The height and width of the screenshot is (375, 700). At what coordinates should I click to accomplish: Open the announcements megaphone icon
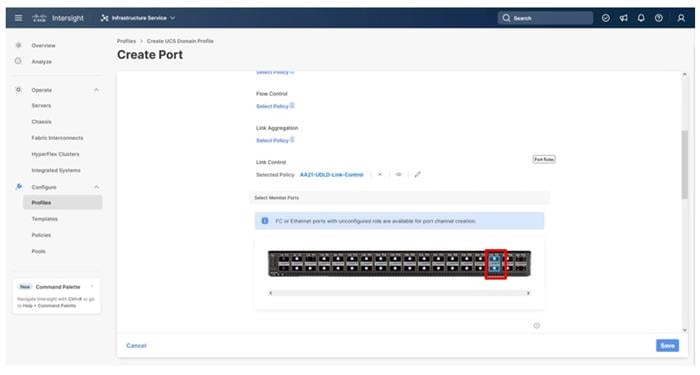tap(623, 18)
